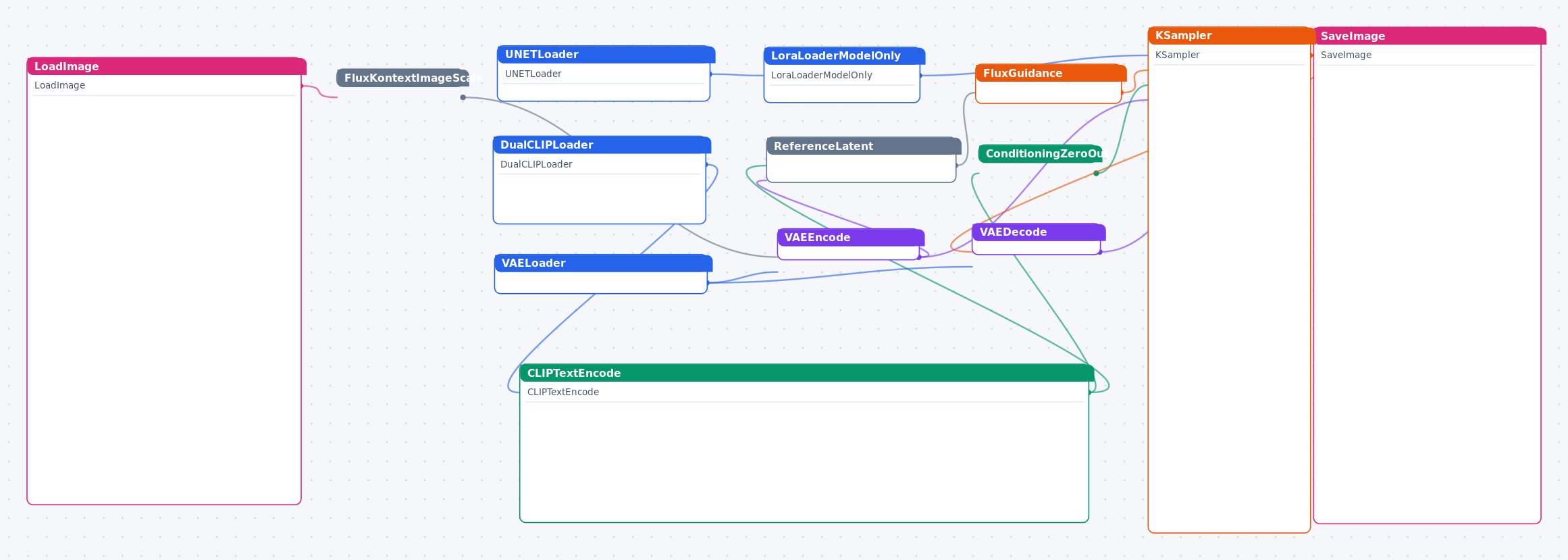Click the VAEDecode output port dot
Image resolution: width=1568 pixels, height=560 pixels.
click(1100, 252)
